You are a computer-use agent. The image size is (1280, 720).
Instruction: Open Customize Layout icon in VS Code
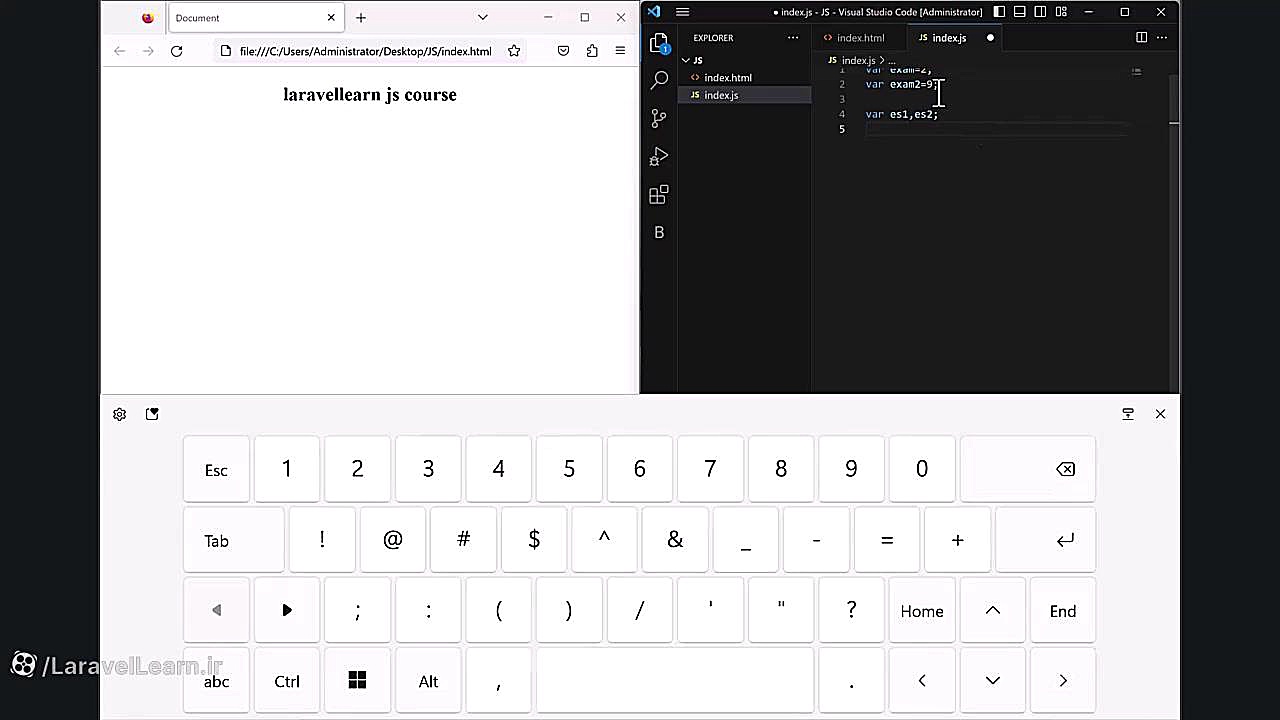click(x=1061, y=12)
